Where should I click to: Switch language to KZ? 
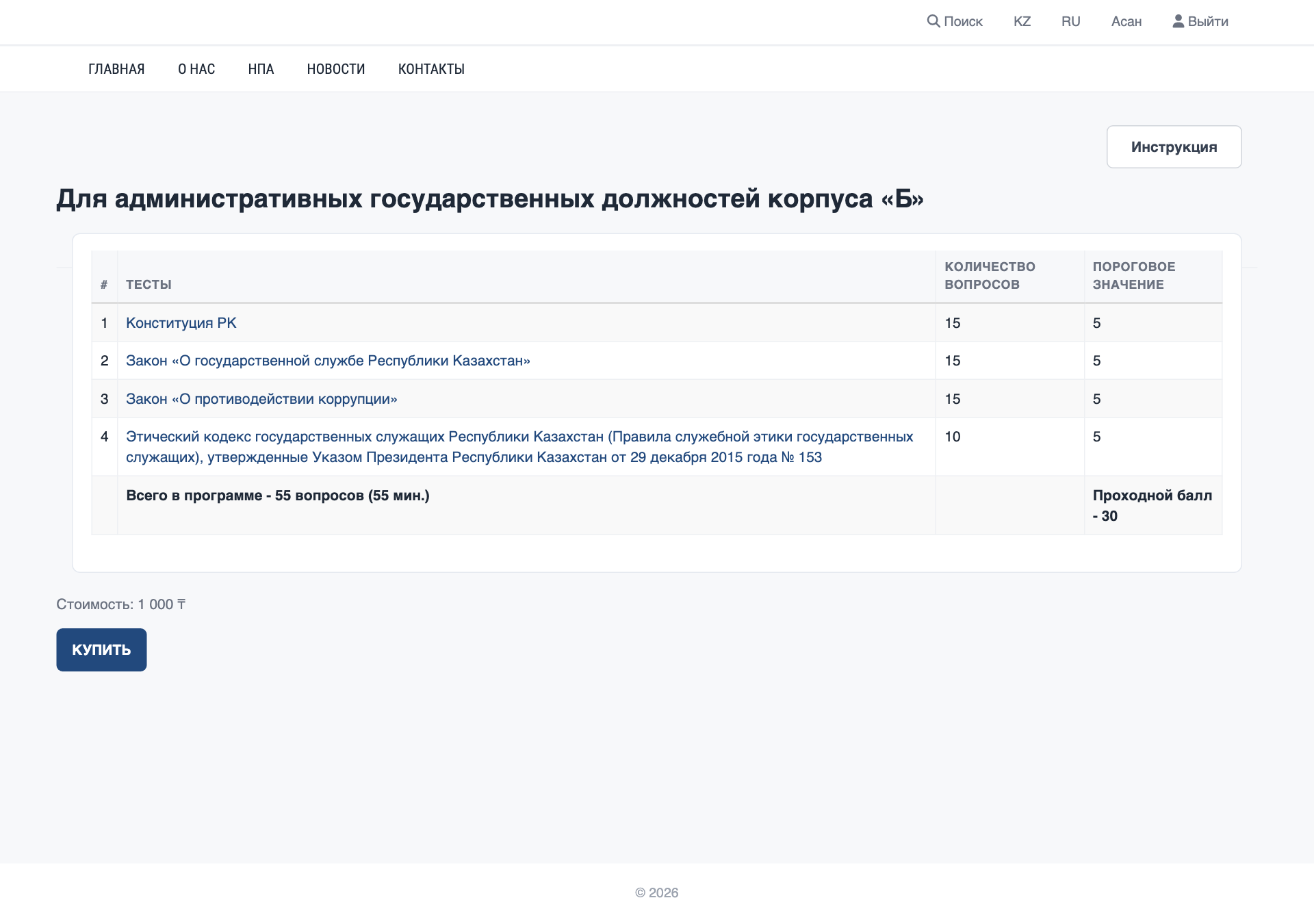pyautogui.click(x=1022, y=21)
